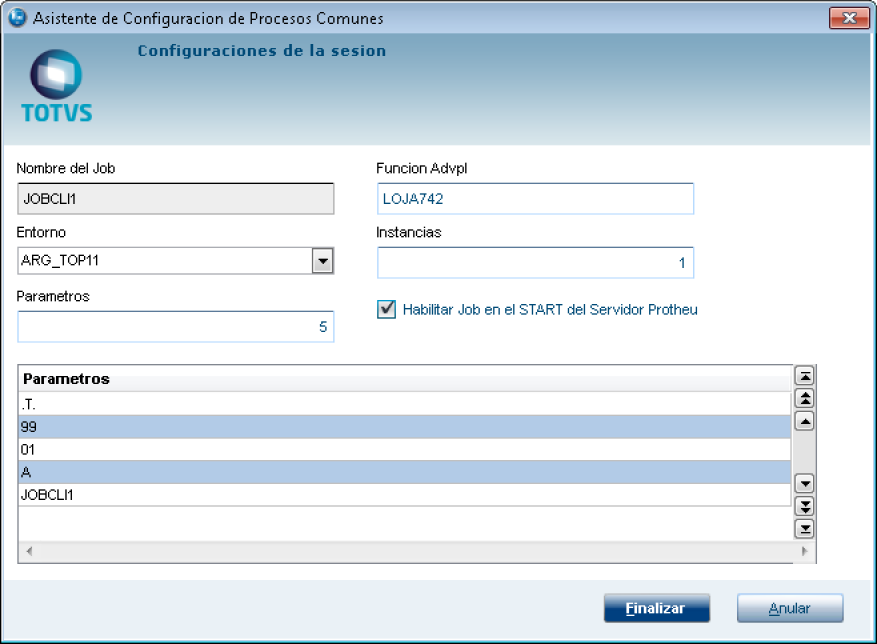This screenshot has width=877, height=644.
Task: Open the Entorno dropdown
Action: coord(322,261)
